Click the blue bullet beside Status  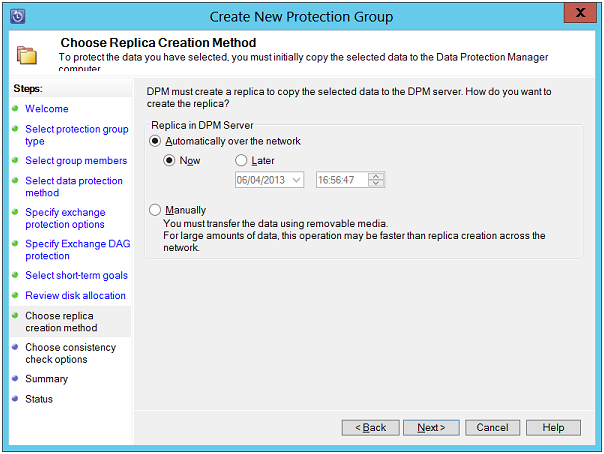(x=15, y=398)
